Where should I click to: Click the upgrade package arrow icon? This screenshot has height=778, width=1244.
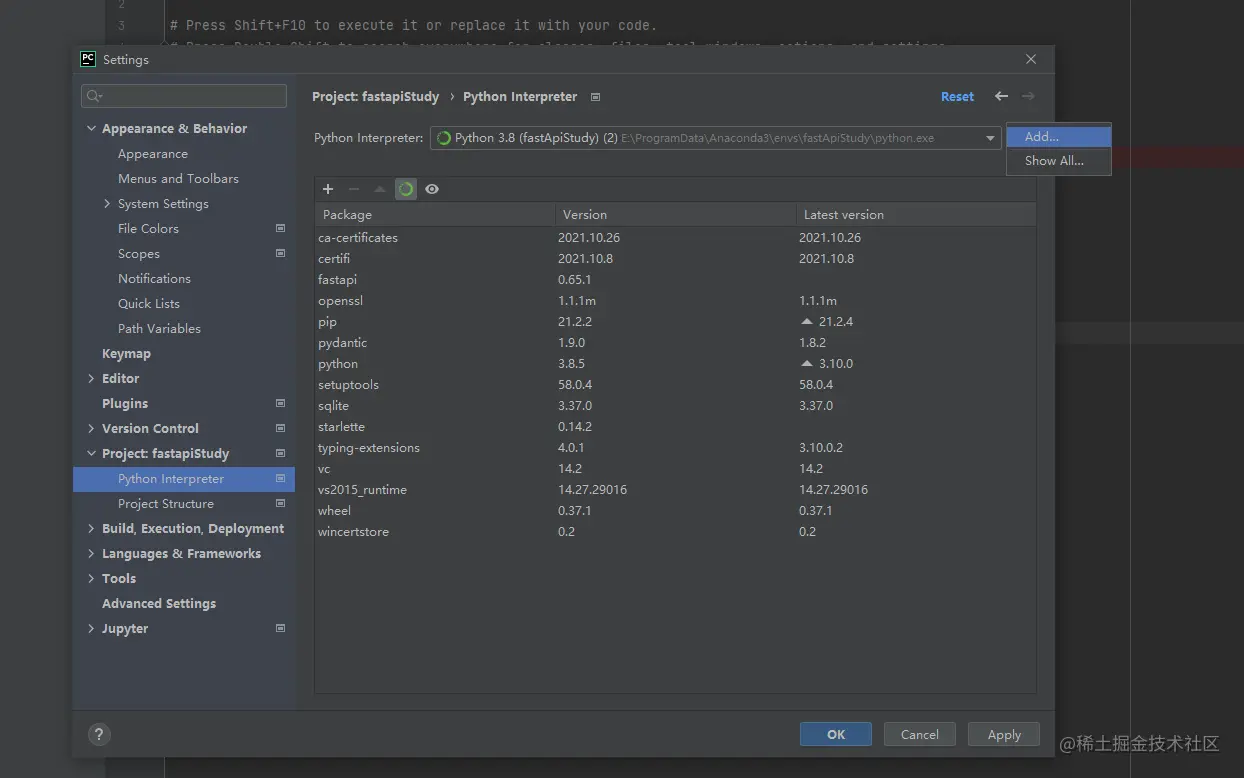coord(379,189)
